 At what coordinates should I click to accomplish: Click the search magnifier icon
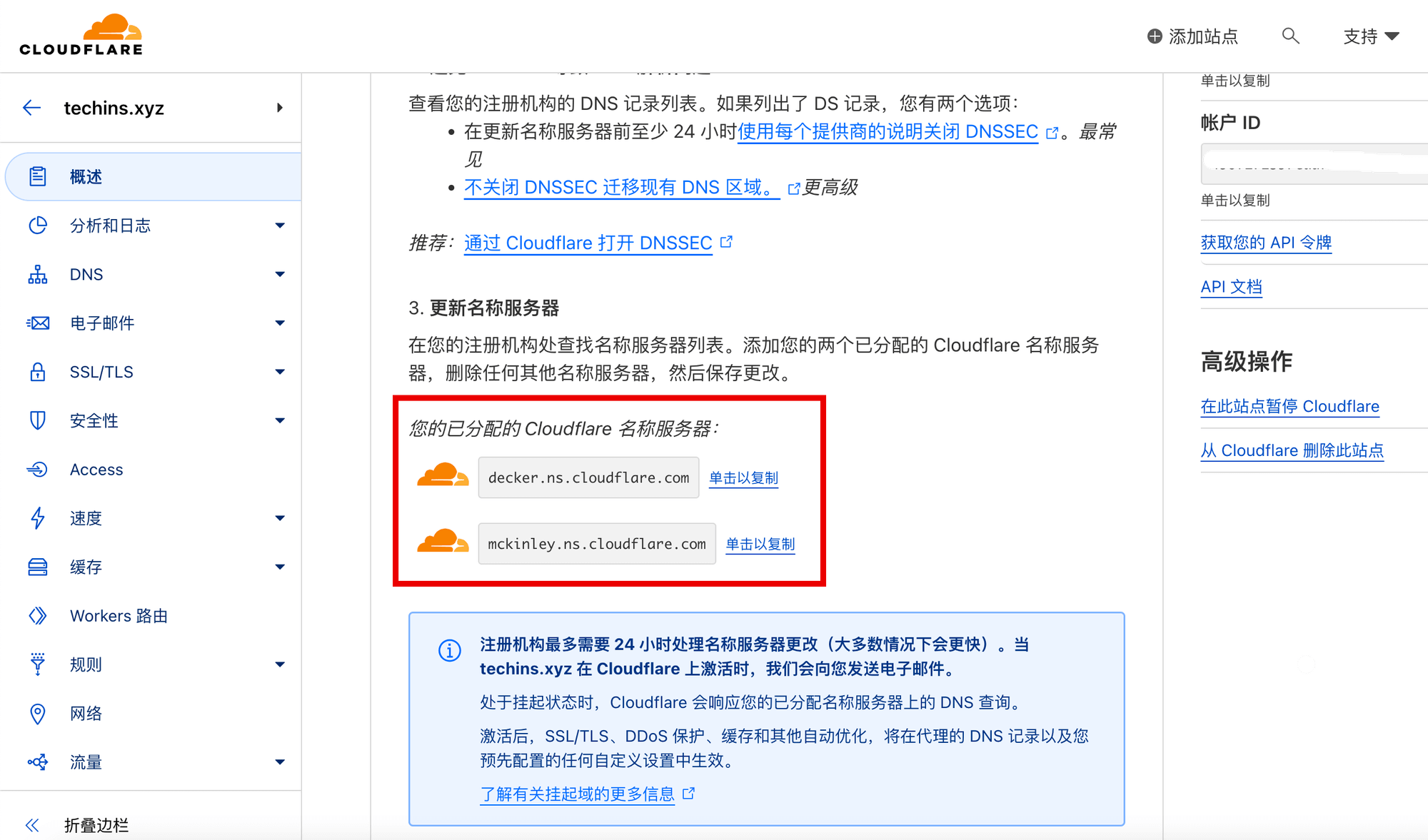[x=1290, y=36]
